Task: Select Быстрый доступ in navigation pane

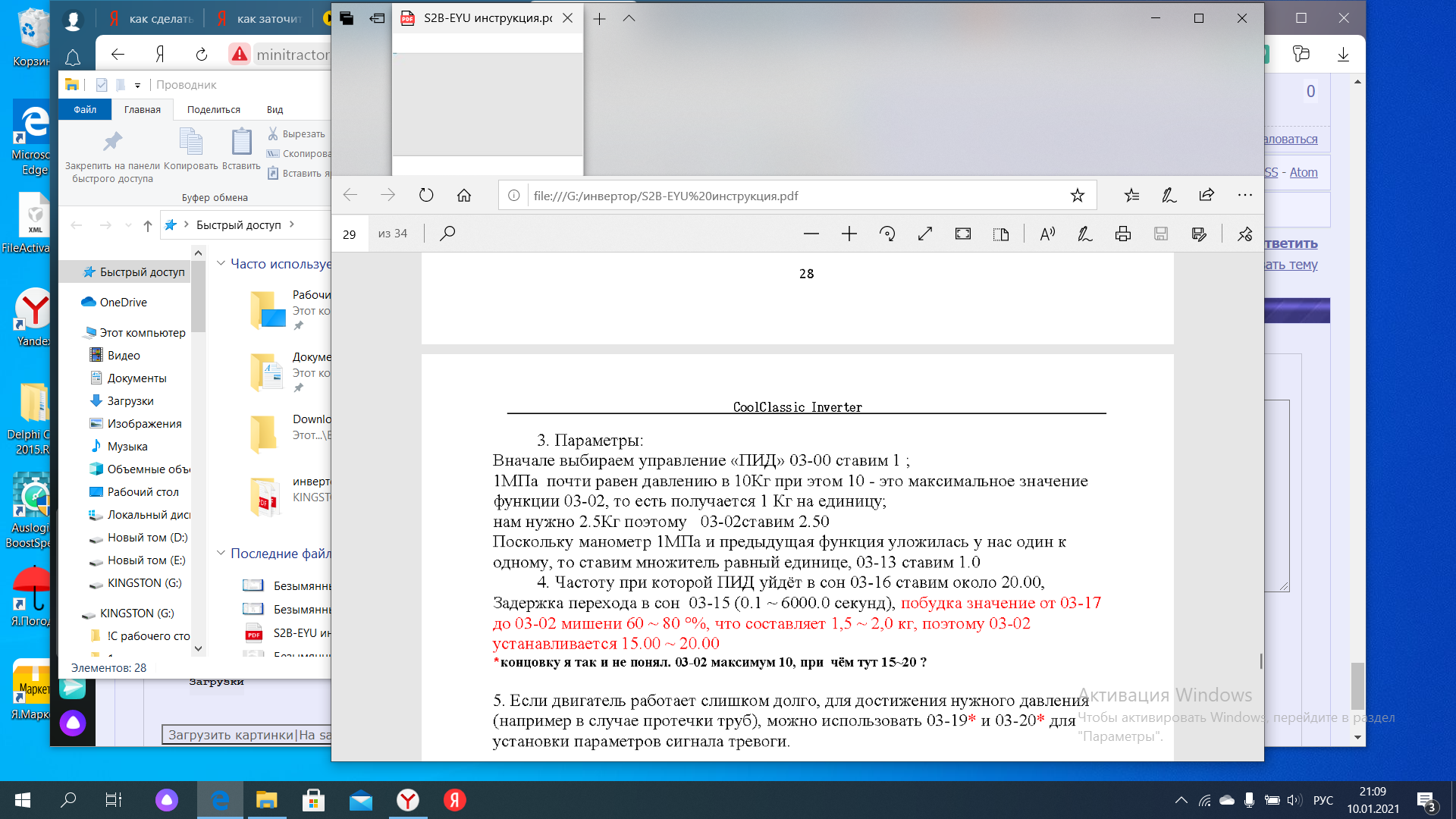Action: pyautogui.click(x=134, y=272)
